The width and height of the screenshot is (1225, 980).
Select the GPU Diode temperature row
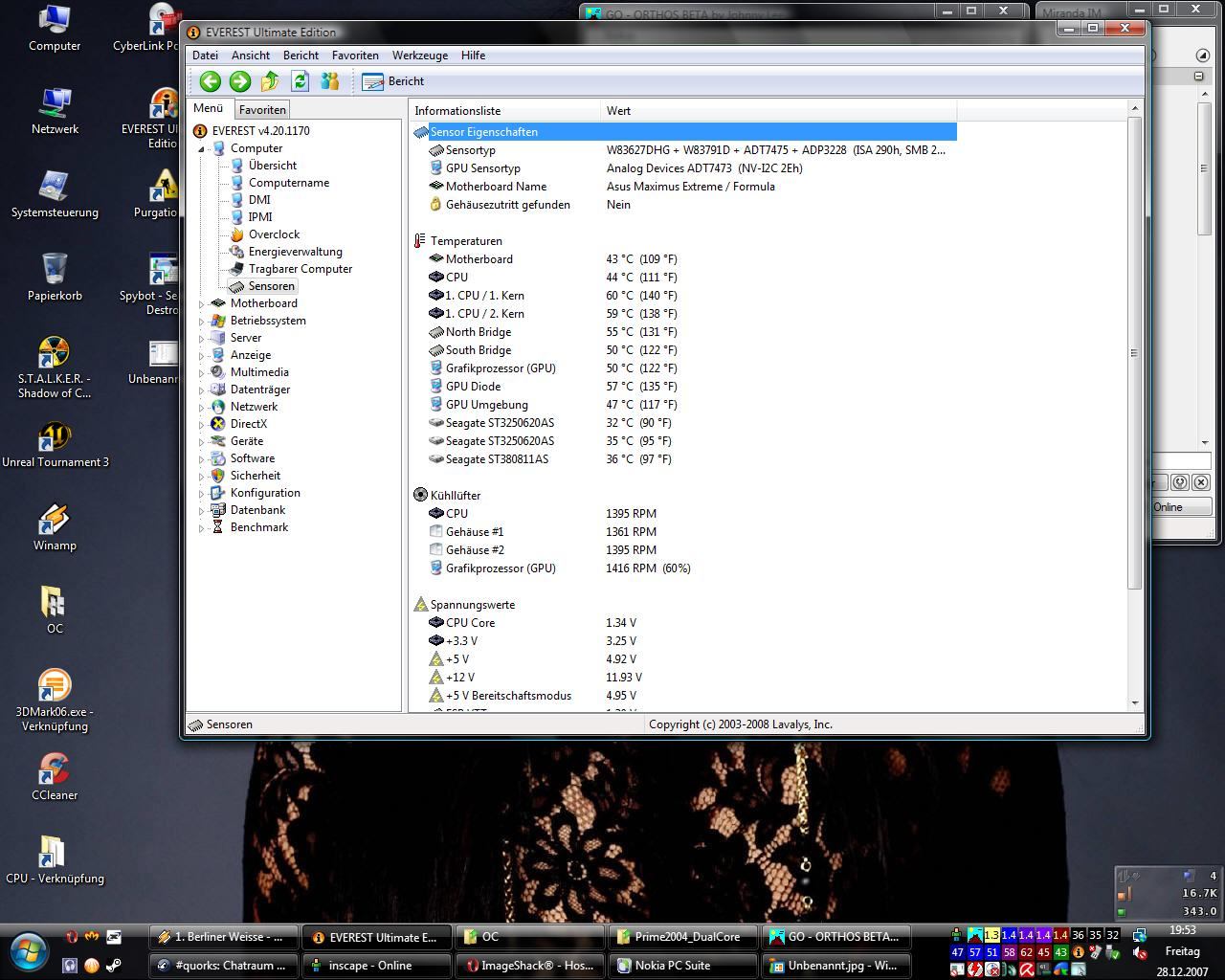[683, 387]
